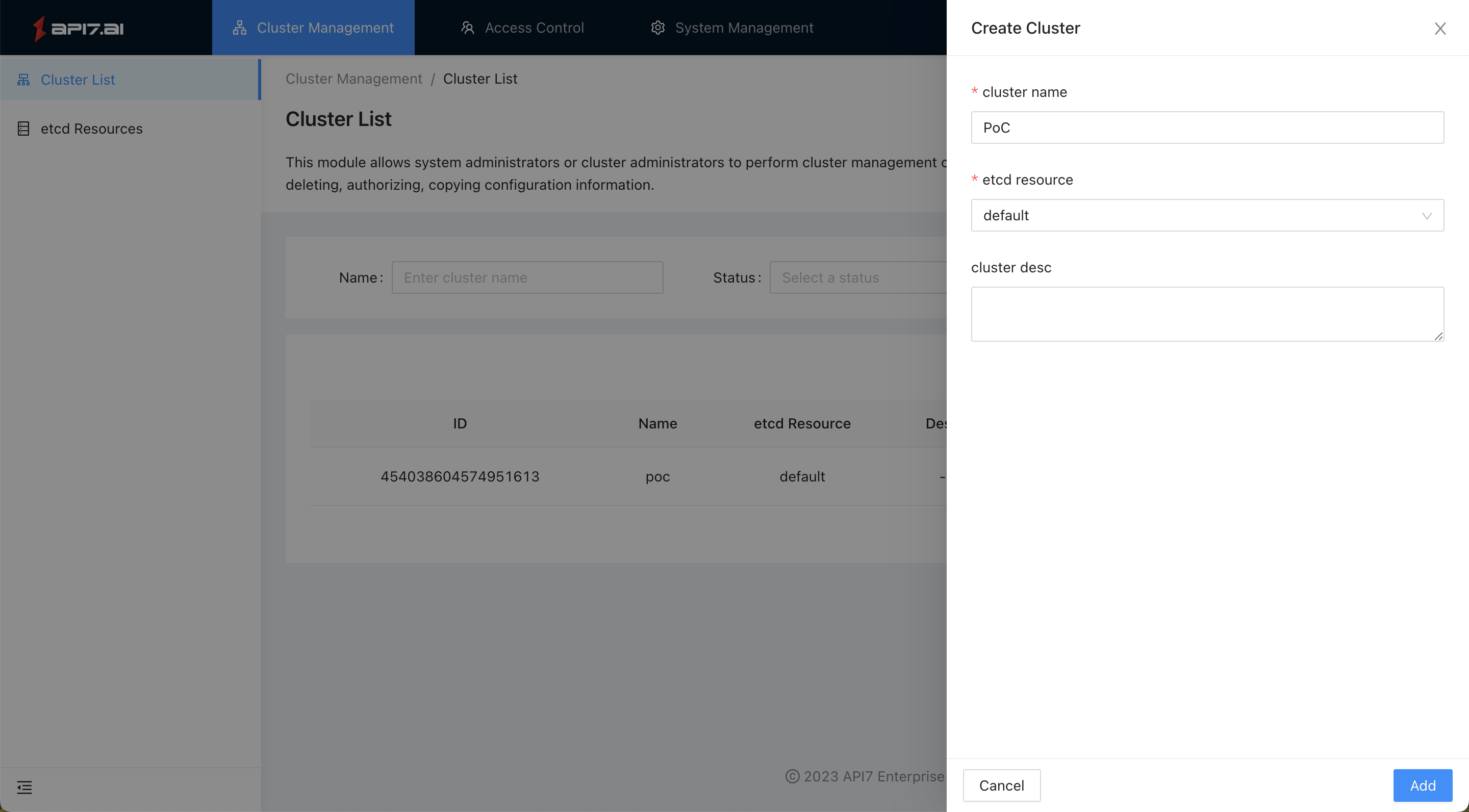Select default etcd resource option
Screen dimensions: 1469x812
coord(1208,215)
